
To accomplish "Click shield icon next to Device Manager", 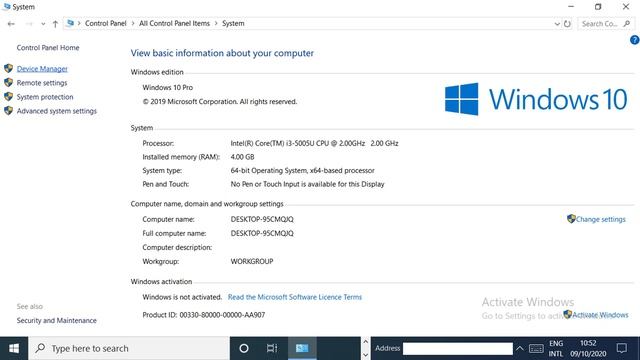I will click(8, 69).
